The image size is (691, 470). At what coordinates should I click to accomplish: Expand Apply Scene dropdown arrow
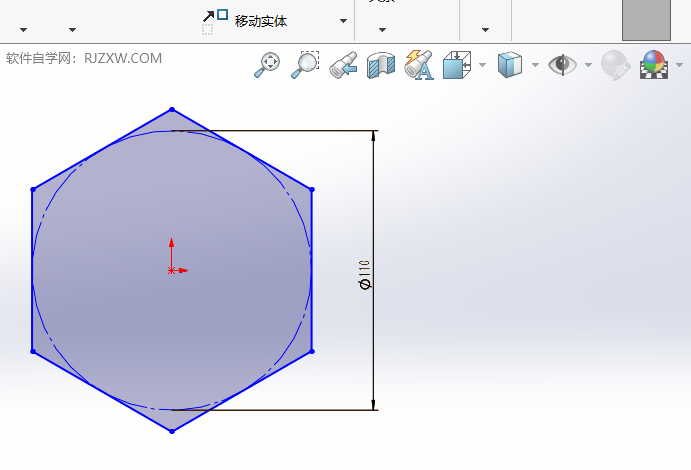tap(679, 65)
